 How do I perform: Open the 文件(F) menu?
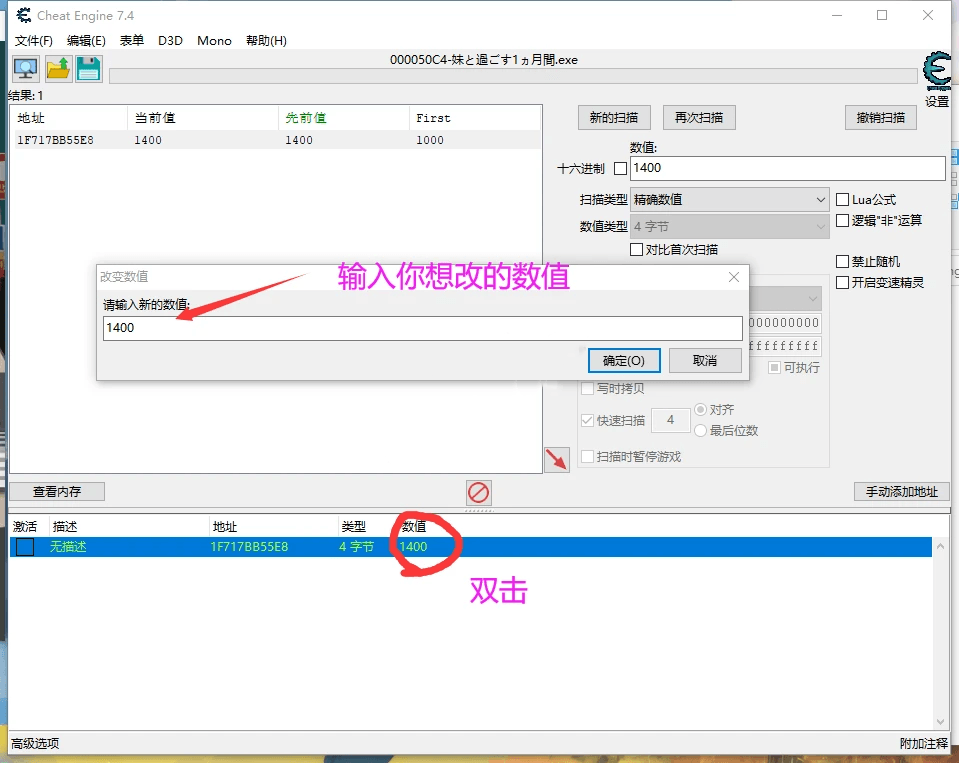[34, 41]
